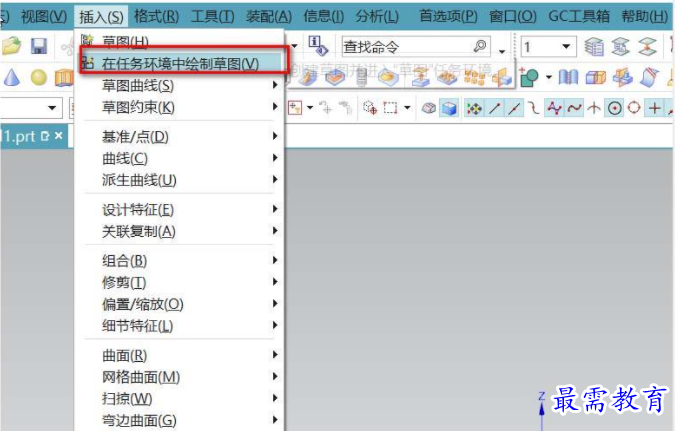Click the Open file folder icon
Screen dimensions: 675x431
(x=11, y=46)
